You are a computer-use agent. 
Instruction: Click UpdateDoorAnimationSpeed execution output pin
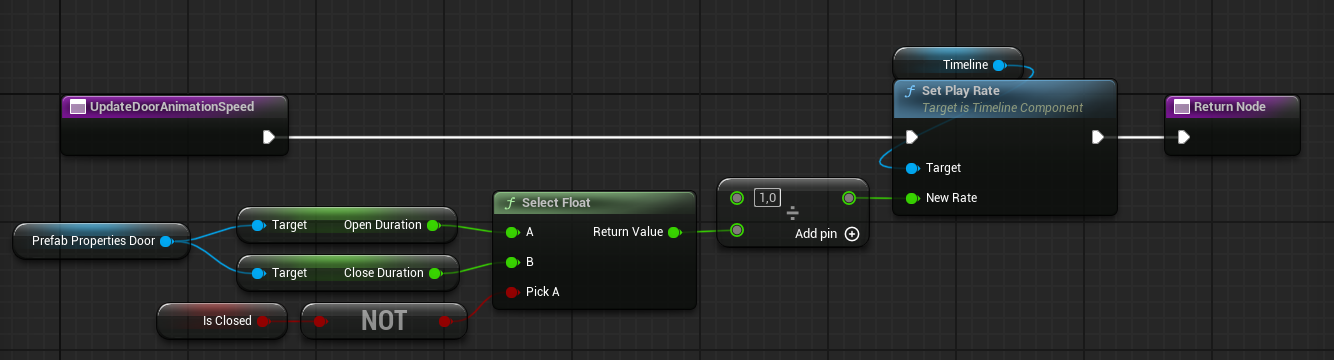click(x=269, y=137)
